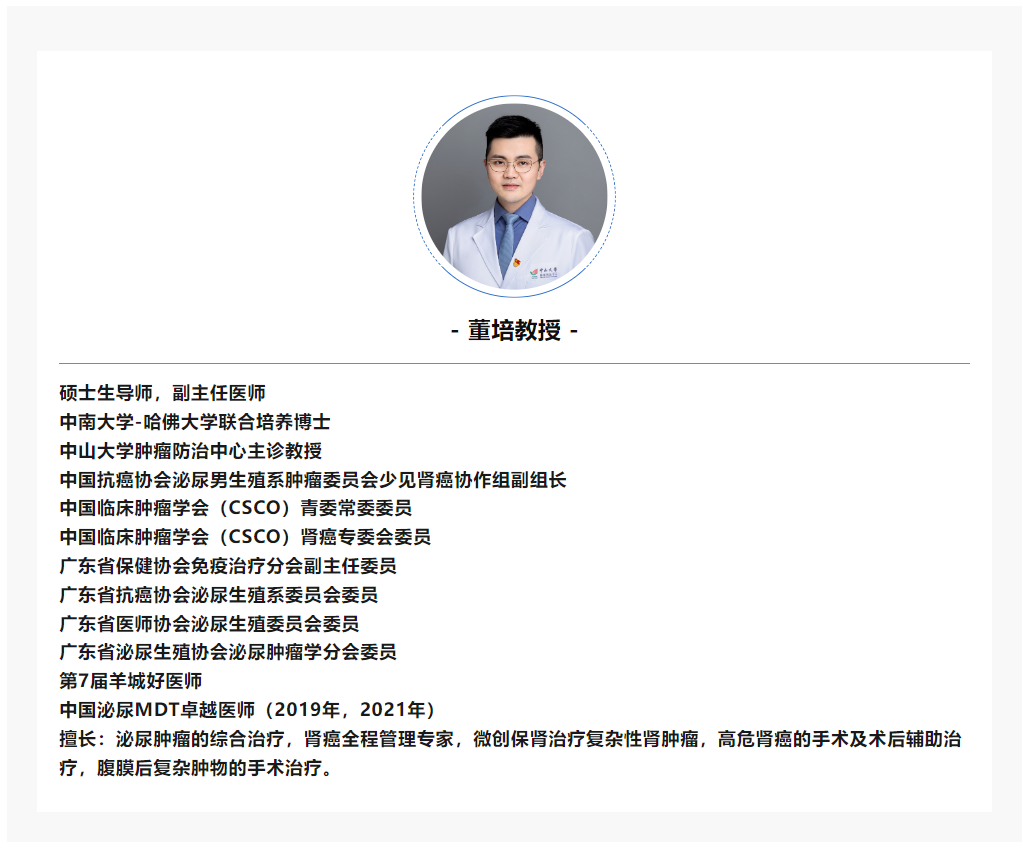Screen dimensions: 1031x849
Task: Select the 少见肾癌协作组副组长 line
Action: (312, 480)
